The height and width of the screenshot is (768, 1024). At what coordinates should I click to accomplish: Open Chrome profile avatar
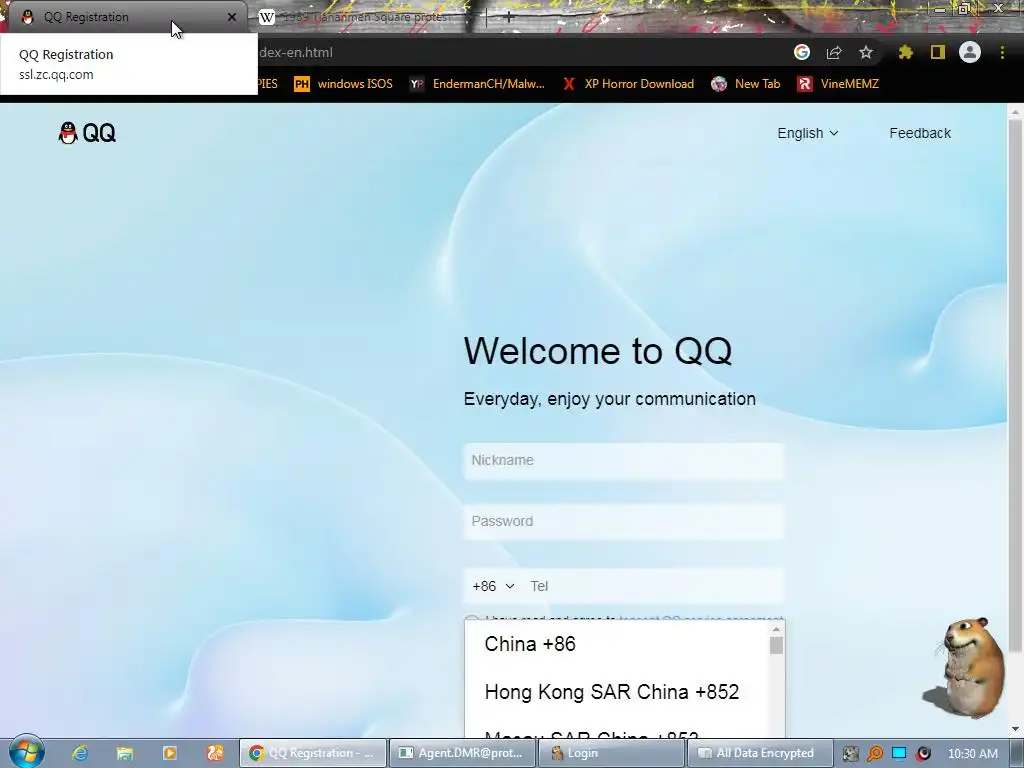(970, 52)
